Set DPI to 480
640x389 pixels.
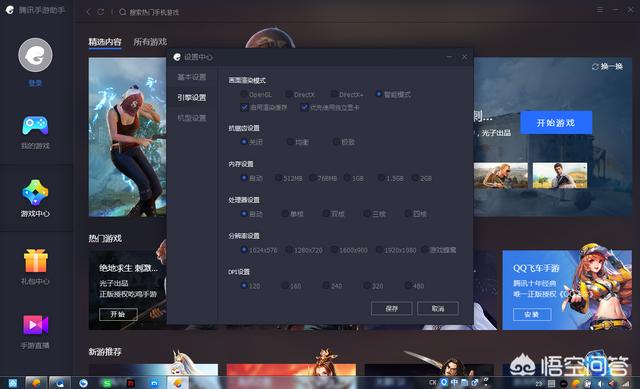(408, 285)
